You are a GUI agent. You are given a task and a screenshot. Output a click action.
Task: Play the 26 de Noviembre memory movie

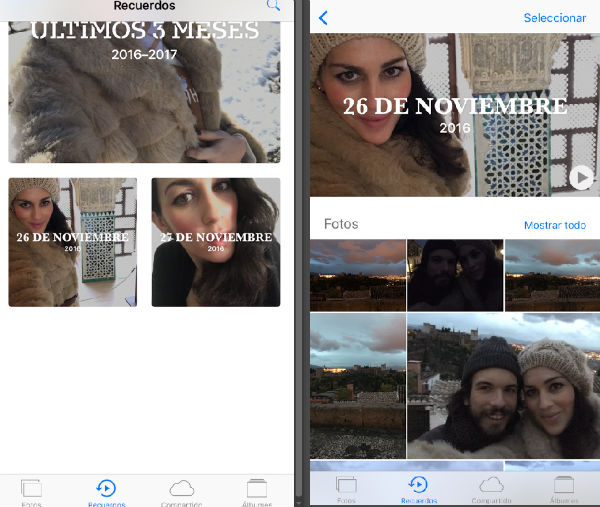580,177
